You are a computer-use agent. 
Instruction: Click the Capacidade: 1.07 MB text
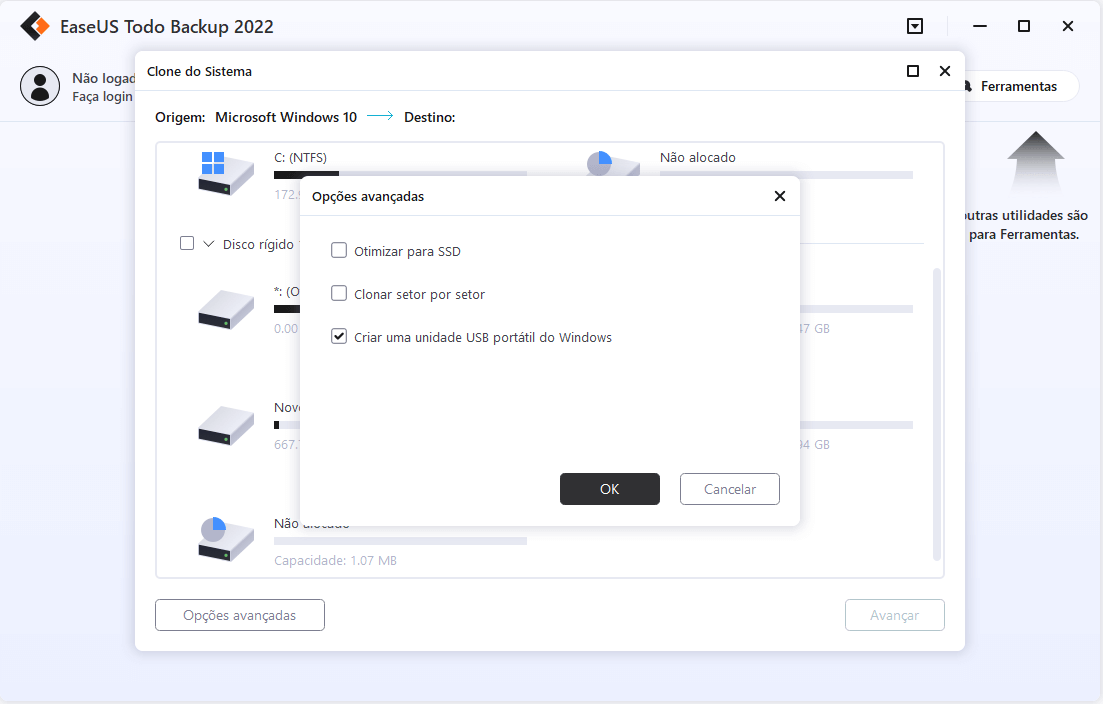point(336,561)
